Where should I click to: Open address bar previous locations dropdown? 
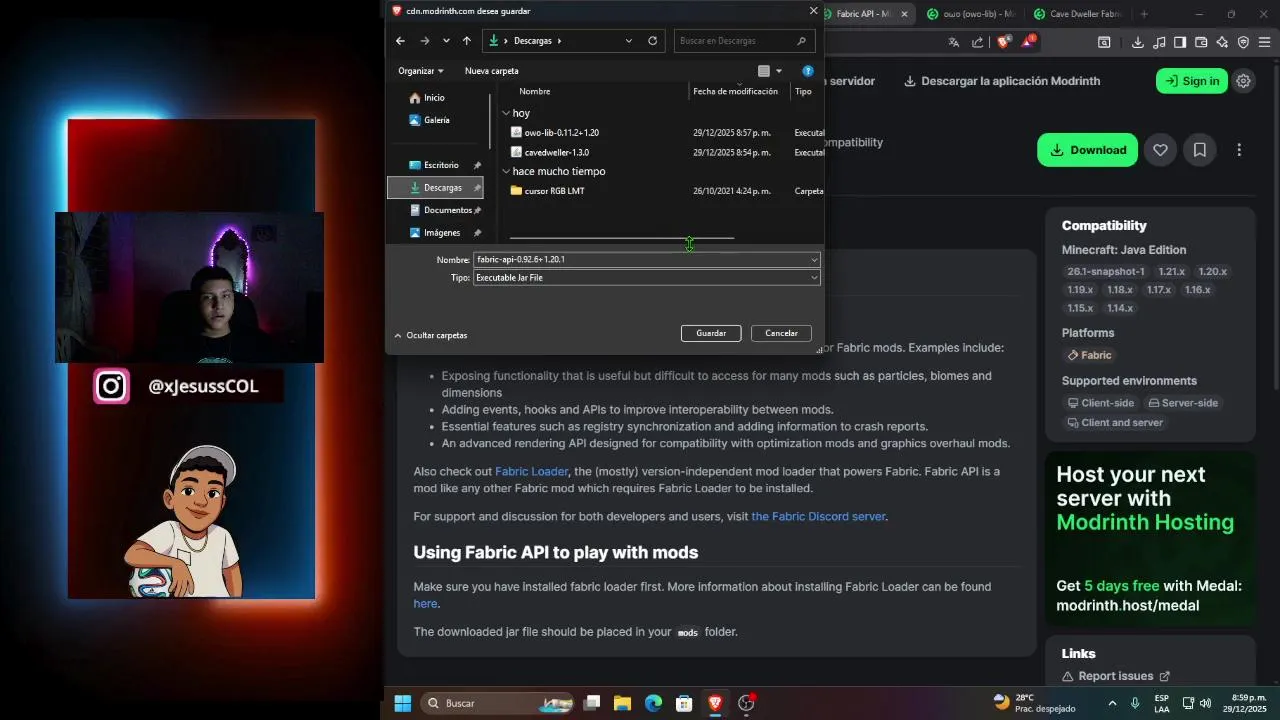[x=629, y=41]
